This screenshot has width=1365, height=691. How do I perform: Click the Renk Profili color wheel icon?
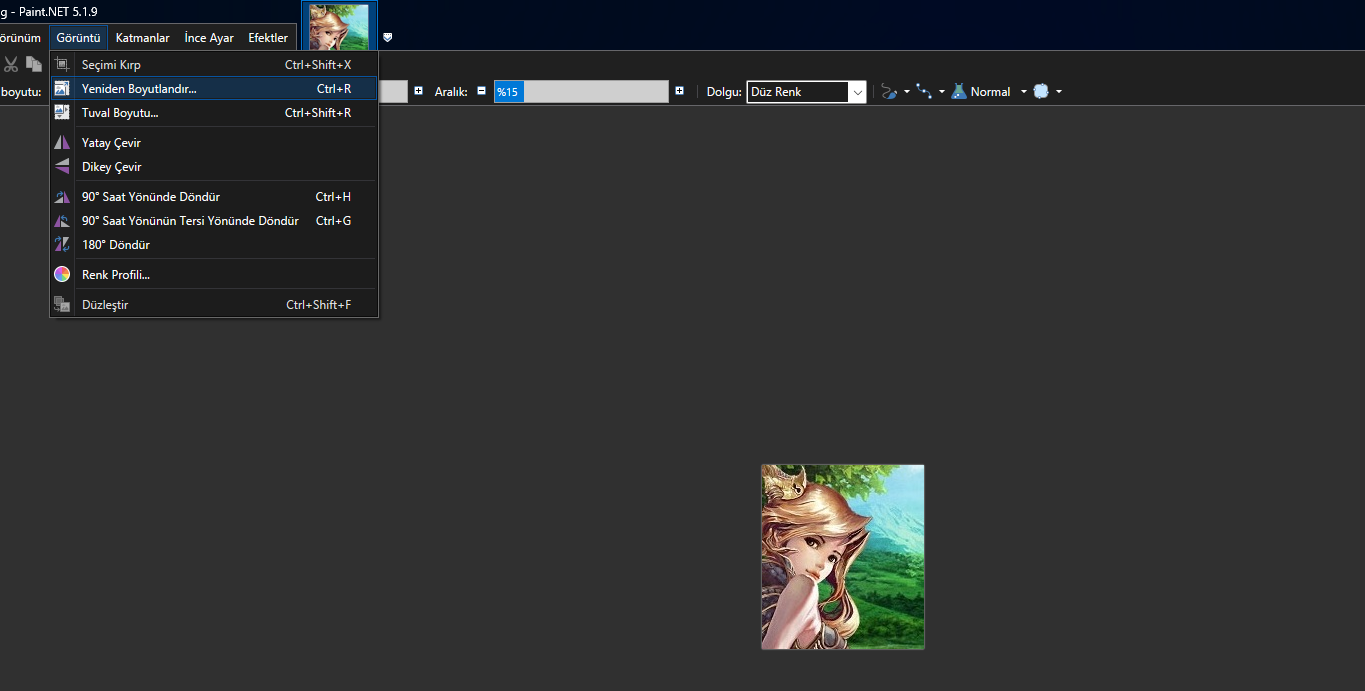click(61, 273)
